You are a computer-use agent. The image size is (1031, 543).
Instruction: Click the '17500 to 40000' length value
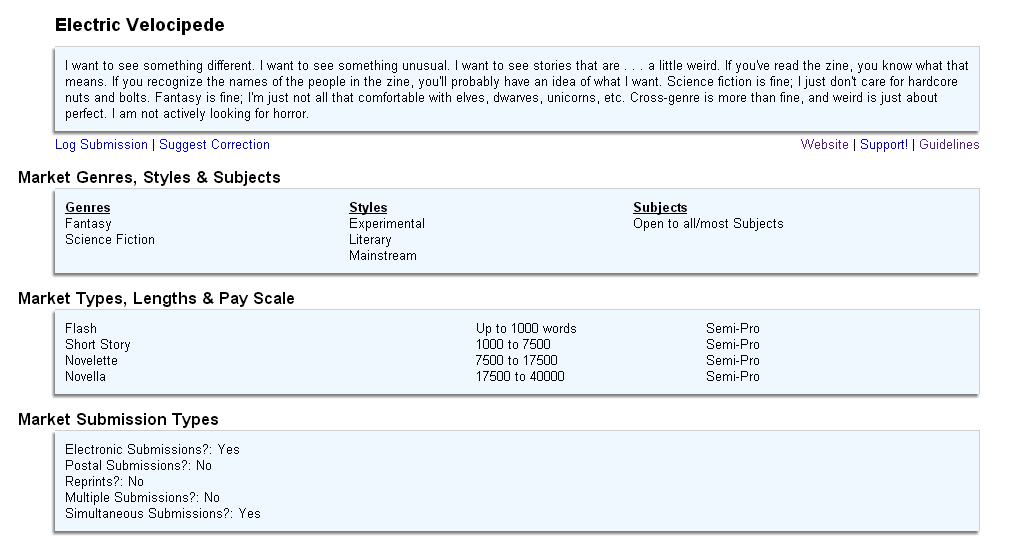pos(519,377)
